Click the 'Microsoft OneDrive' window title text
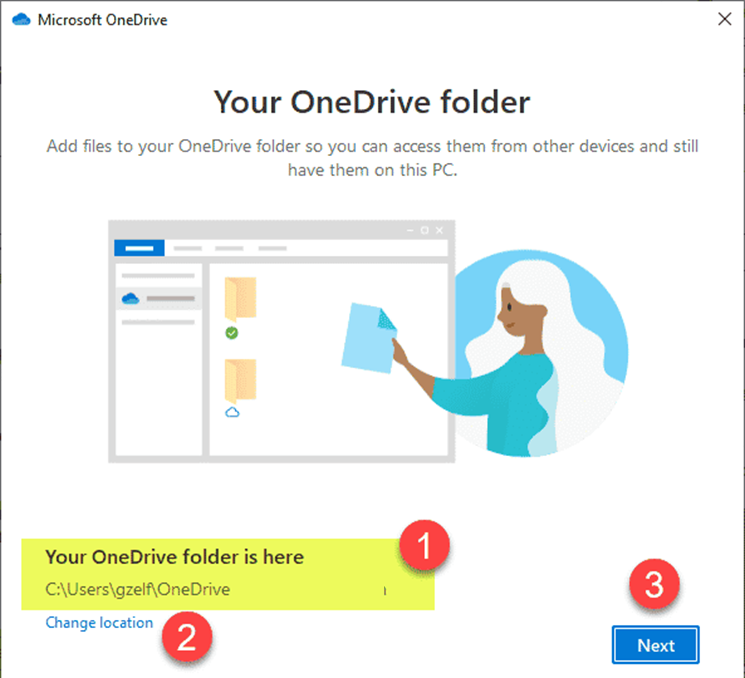Screen dimensions: 745x678 point(103,20)
